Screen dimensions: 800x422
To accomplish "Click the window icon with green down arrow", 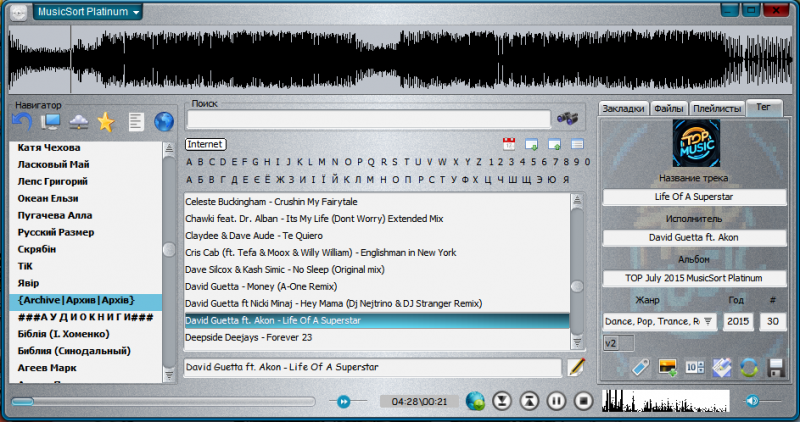I will point(531,144).
